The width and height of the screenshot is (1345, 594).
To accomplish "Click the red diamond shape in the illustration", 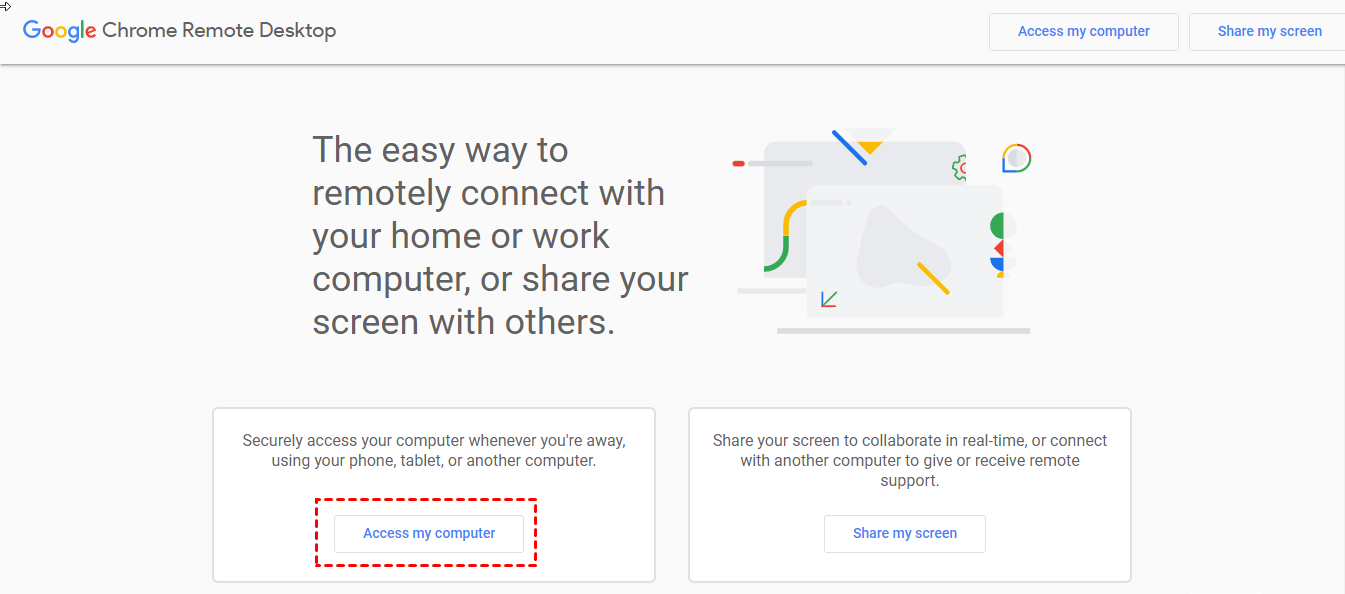I will pyautogui.click(x=998, y=247).
